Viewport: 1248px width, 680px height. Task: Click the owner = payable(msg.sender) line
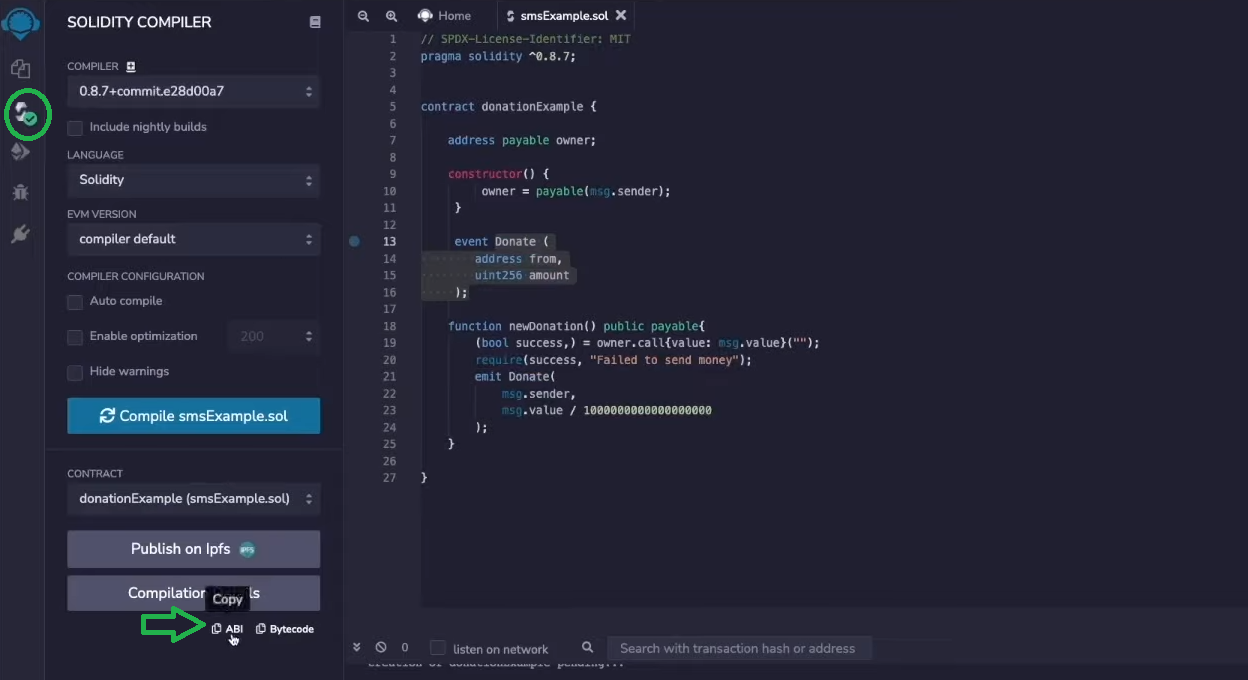click(x=576, y=191)
